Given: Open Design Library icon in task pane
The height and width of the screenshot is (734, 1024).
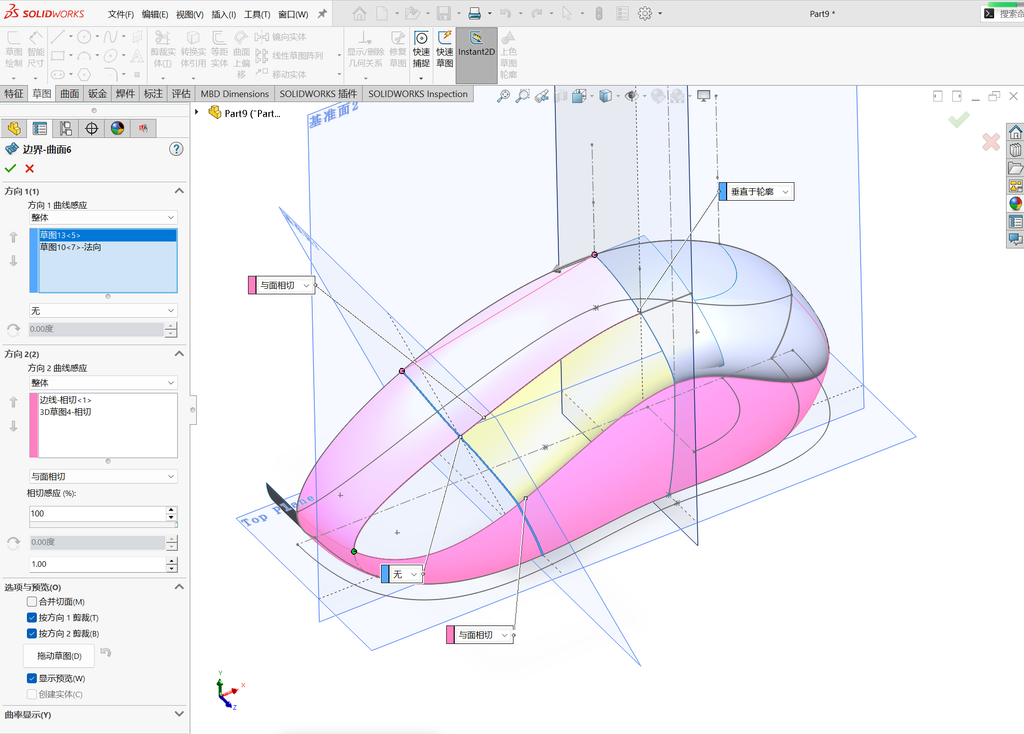Looking at the screenshot, I should point(1016,150).
